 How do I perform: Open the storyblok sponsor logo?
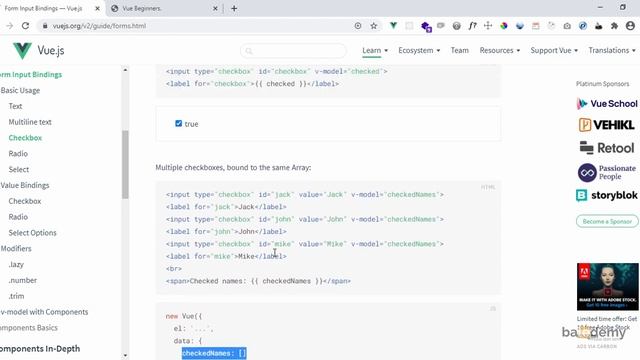pyautogui.click(x=607, y=195)
